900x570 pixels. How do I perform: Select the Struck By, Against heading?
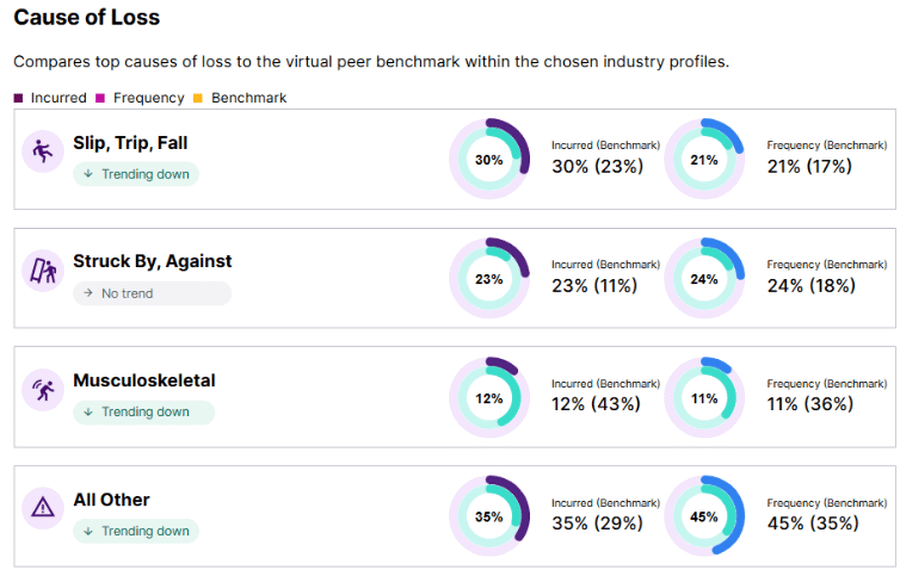pyautogui.click(x=152, y=262)
